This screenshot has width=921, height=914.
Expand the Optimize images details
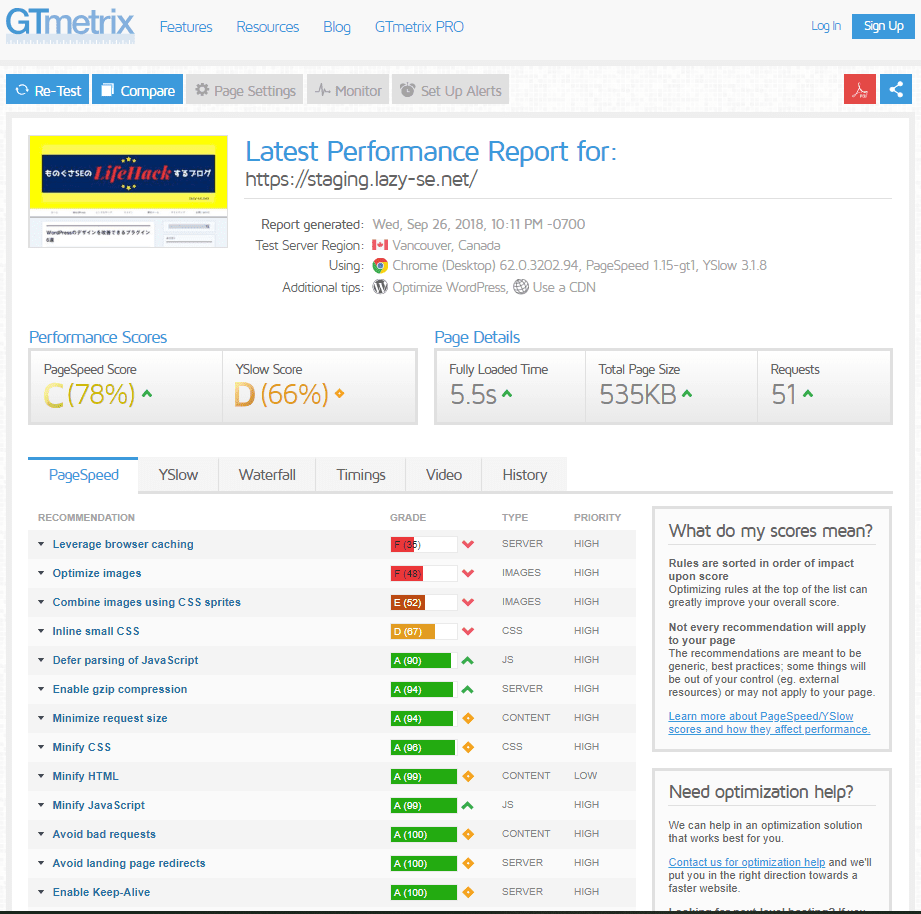96,573
